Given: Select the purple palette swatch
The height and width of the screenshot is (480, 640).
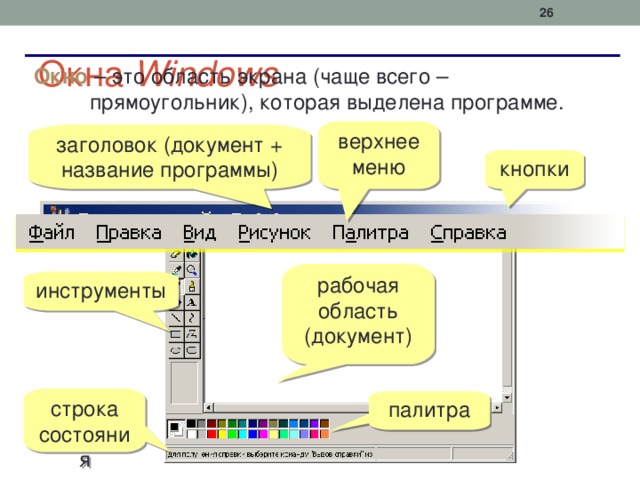Looking at the screenshot, I should pos(263,423).
